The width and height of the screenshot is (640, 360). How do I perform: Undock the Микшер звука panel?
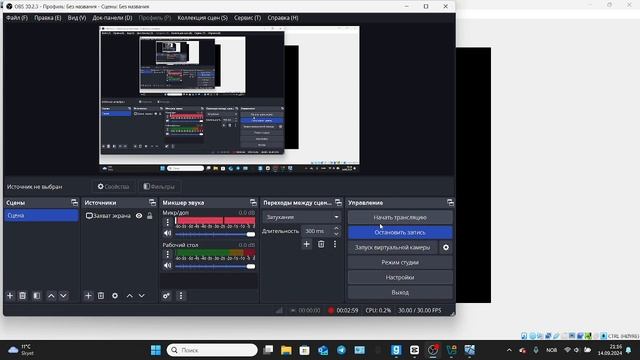pyautogui.click(x=253, y=202)
